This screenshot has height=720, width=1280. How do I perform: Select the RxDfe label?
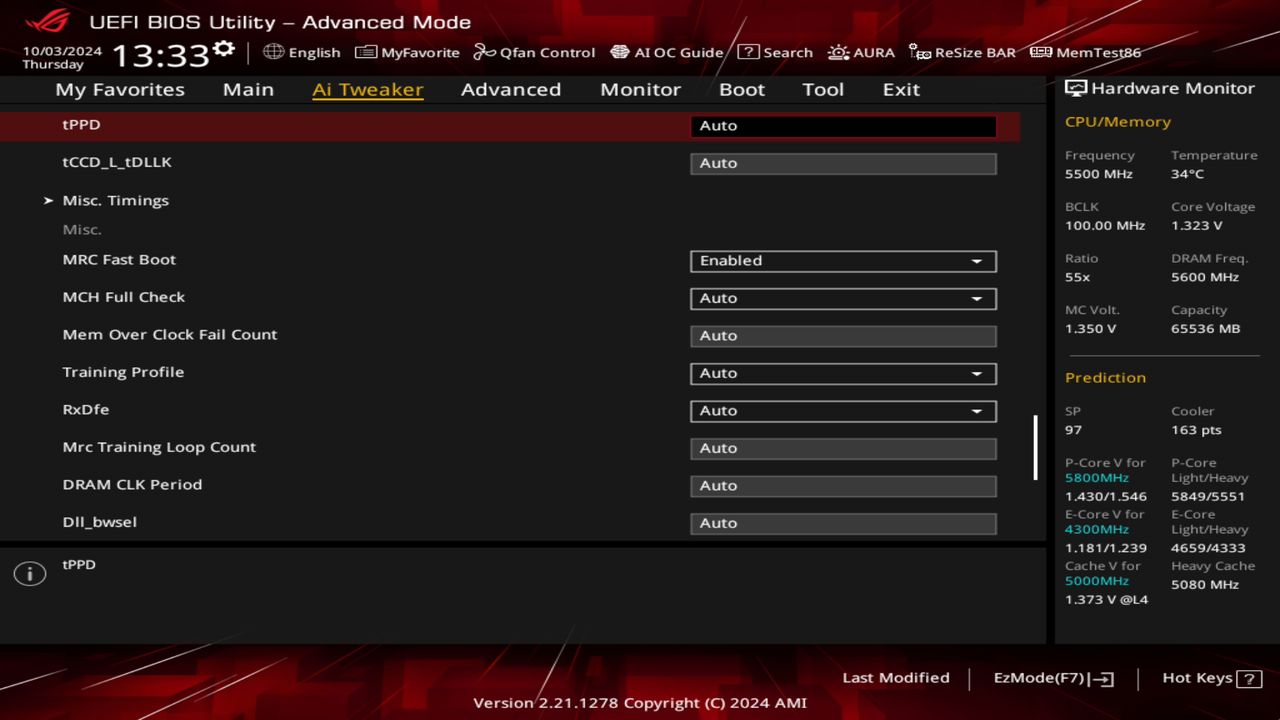86,410
